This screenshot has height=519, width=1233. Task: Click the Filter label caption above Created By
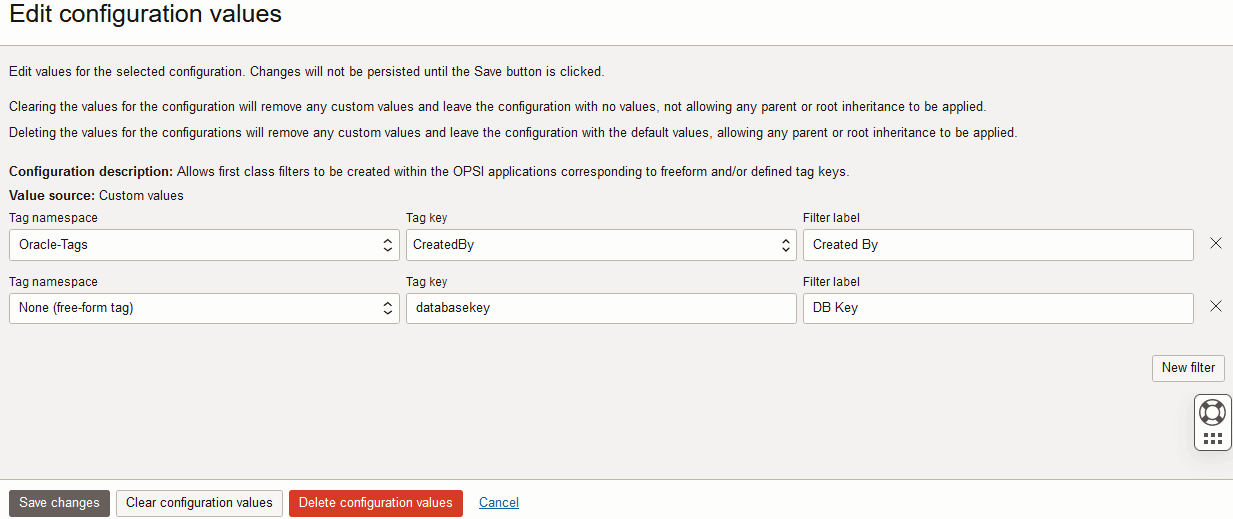831,218
